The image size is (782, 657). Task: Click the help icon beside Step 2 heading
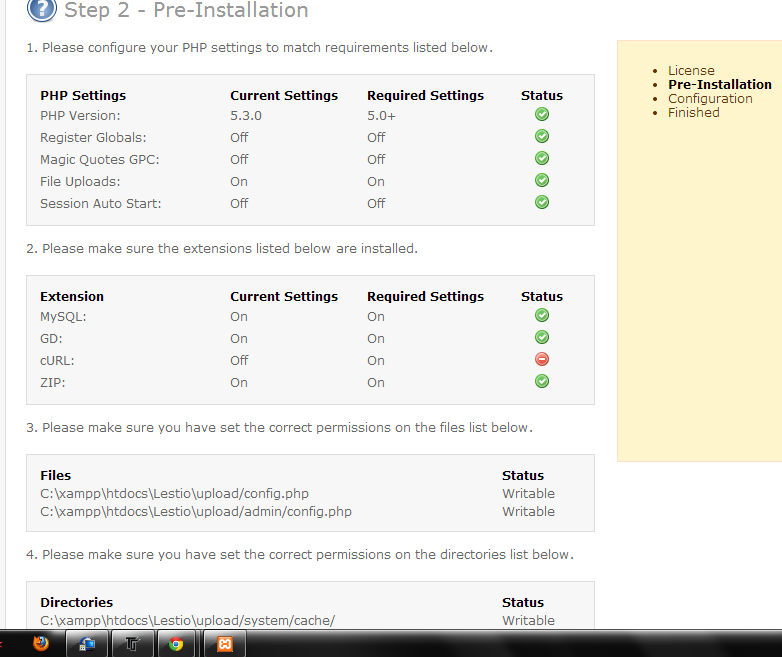click(42, 9)
